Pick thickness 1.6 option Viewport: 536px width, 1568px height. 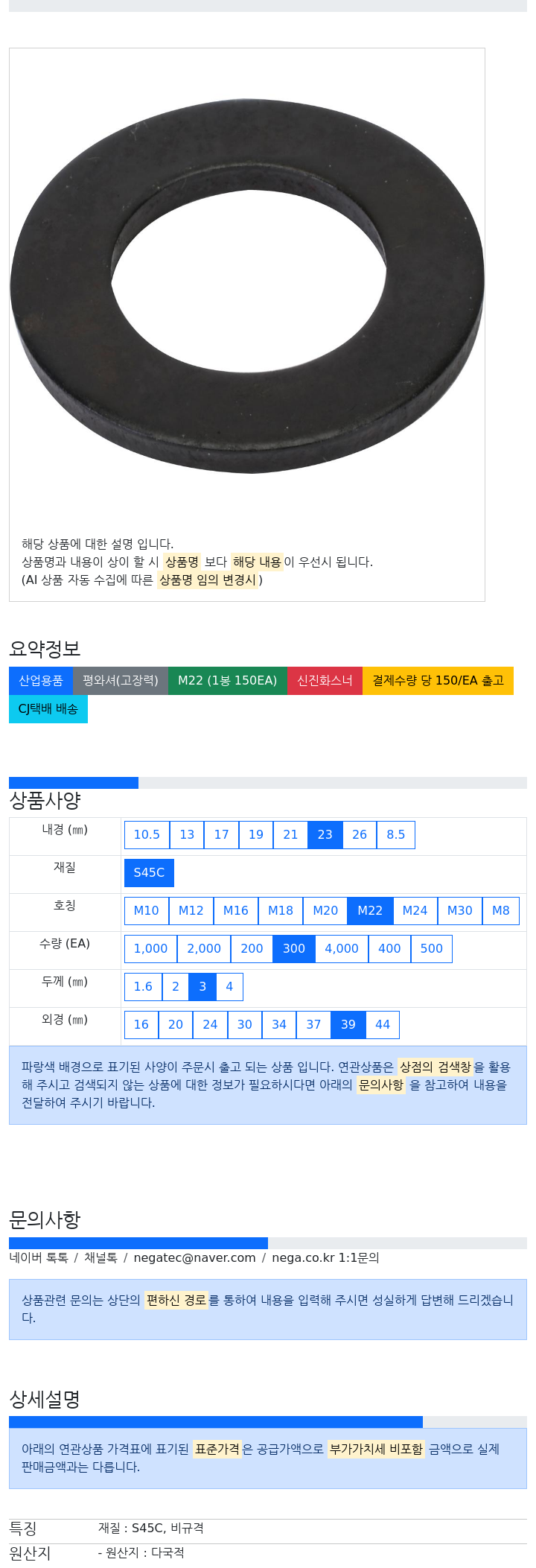tap(143, 987)
